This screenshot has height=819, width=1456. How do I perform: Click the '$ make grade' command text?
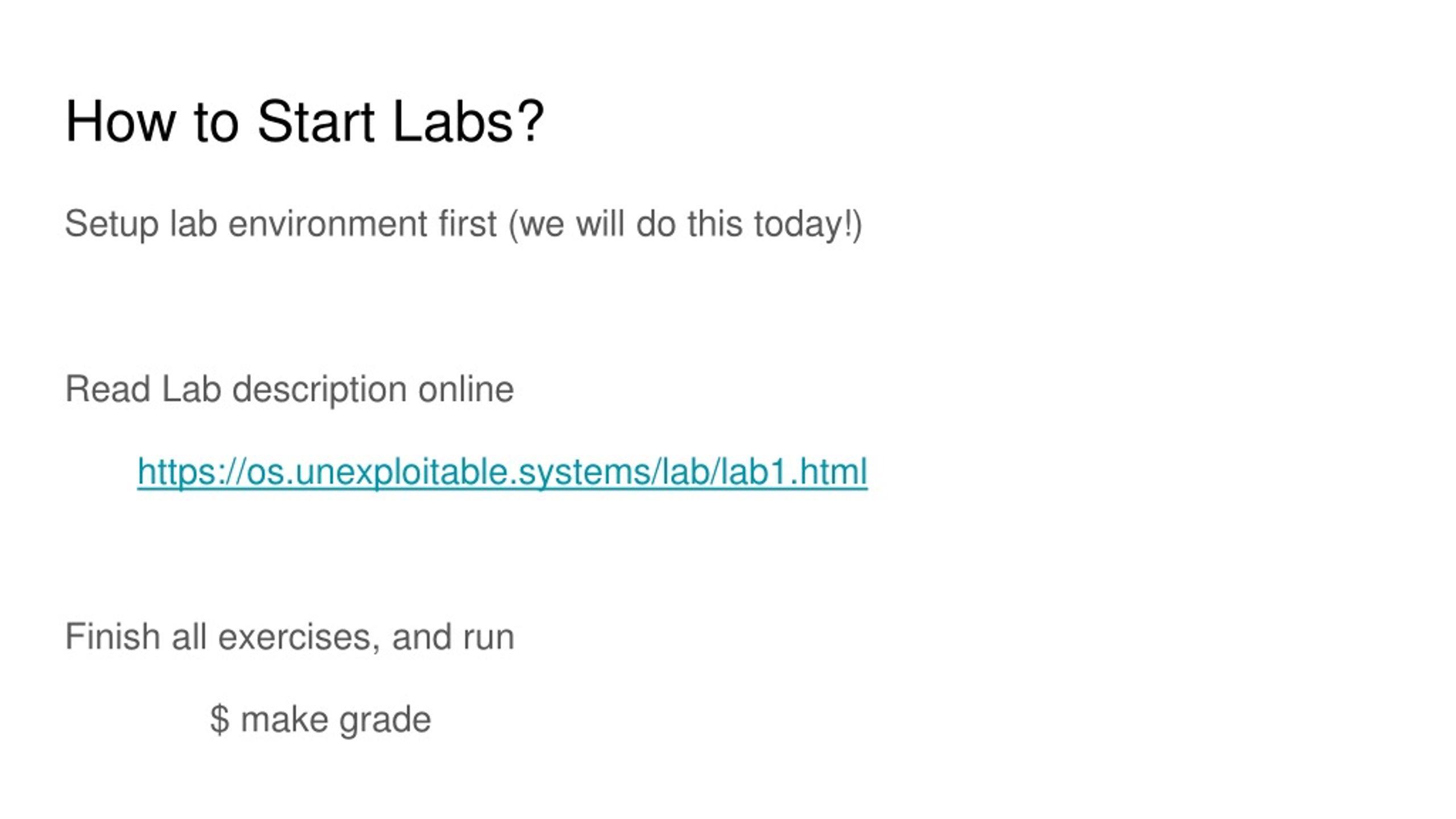[x=321, y=719]
